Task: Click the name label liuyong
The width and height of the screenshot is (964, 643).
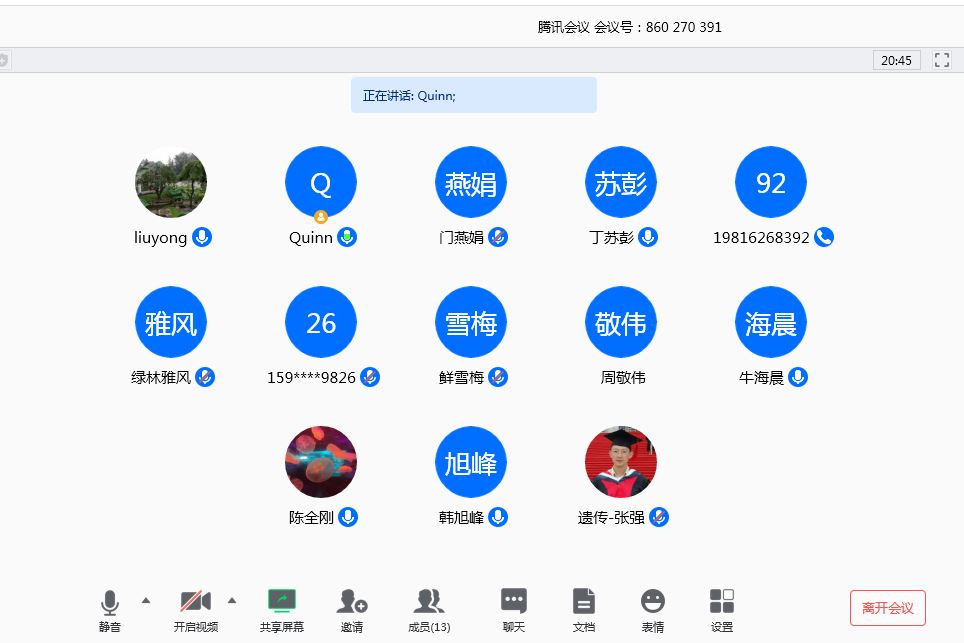Action: pyautogui.click(x=160, y=237)
